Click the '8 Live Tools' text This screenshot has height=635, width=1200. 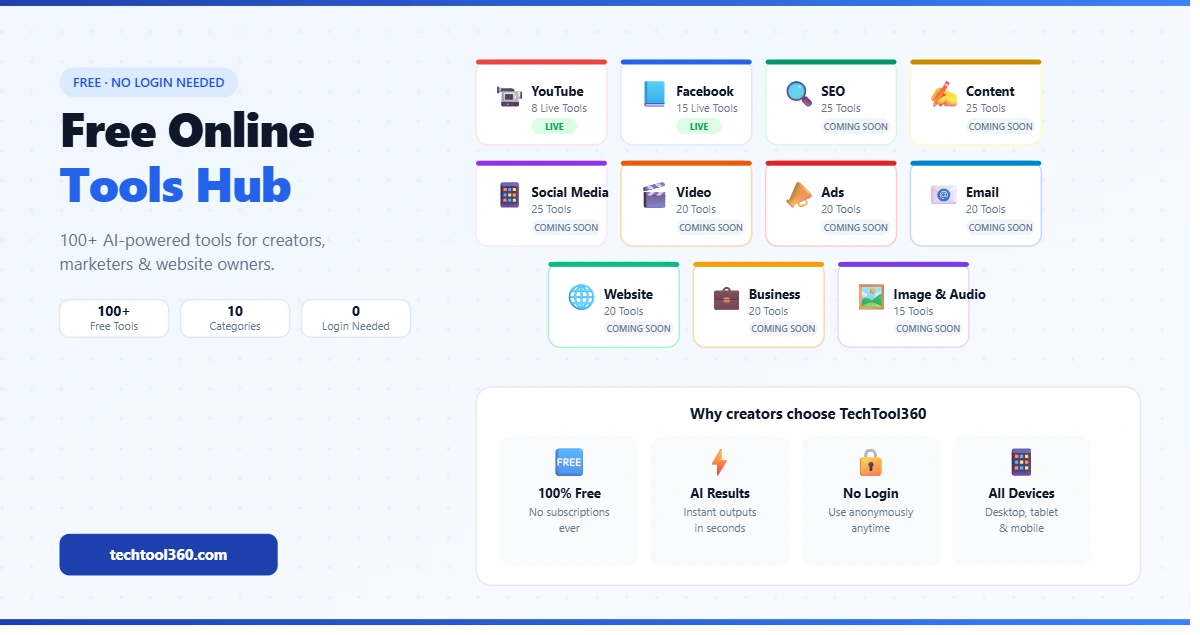click(559, 108)
